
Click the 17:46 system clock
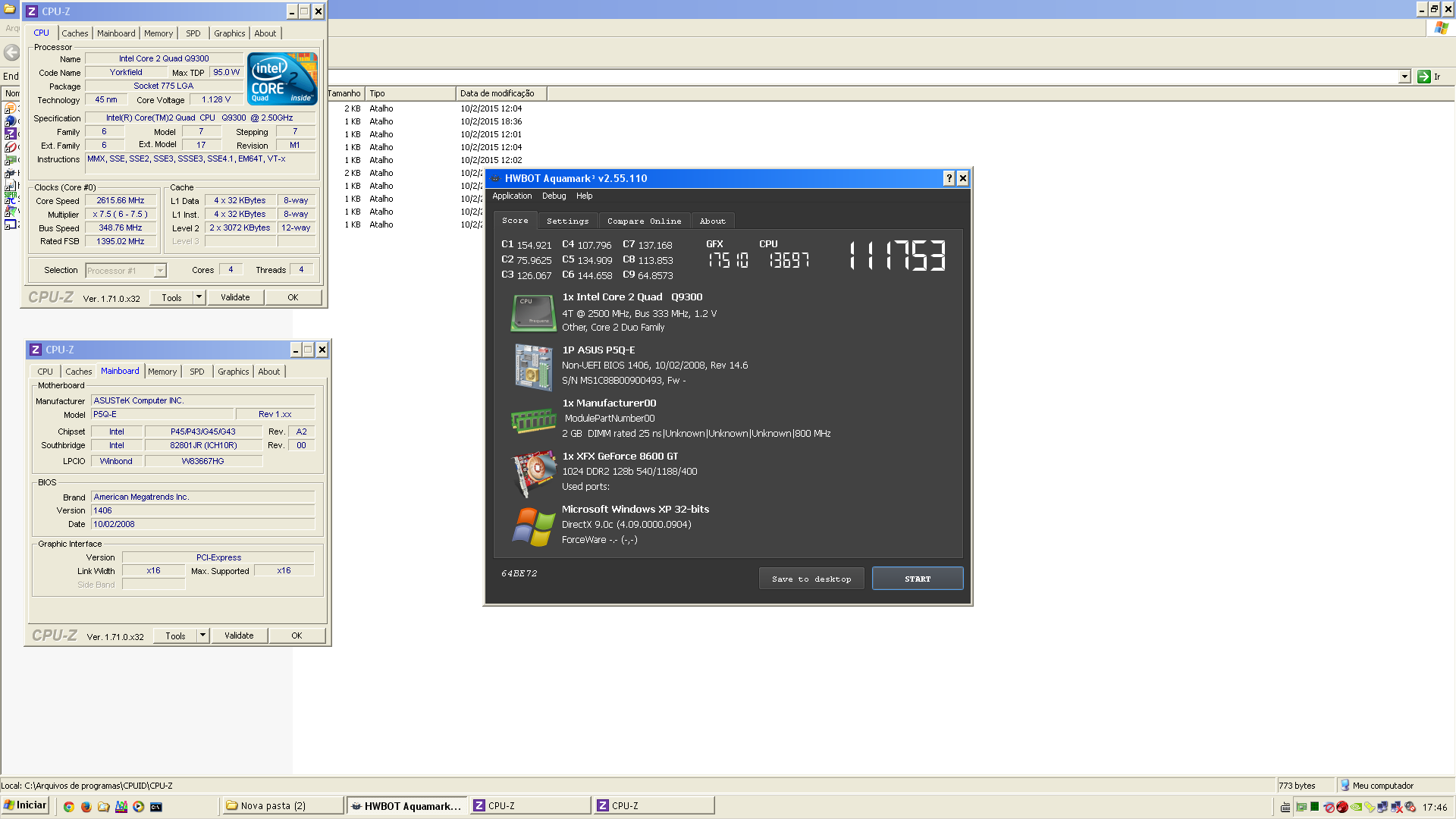pos(1435,807)
